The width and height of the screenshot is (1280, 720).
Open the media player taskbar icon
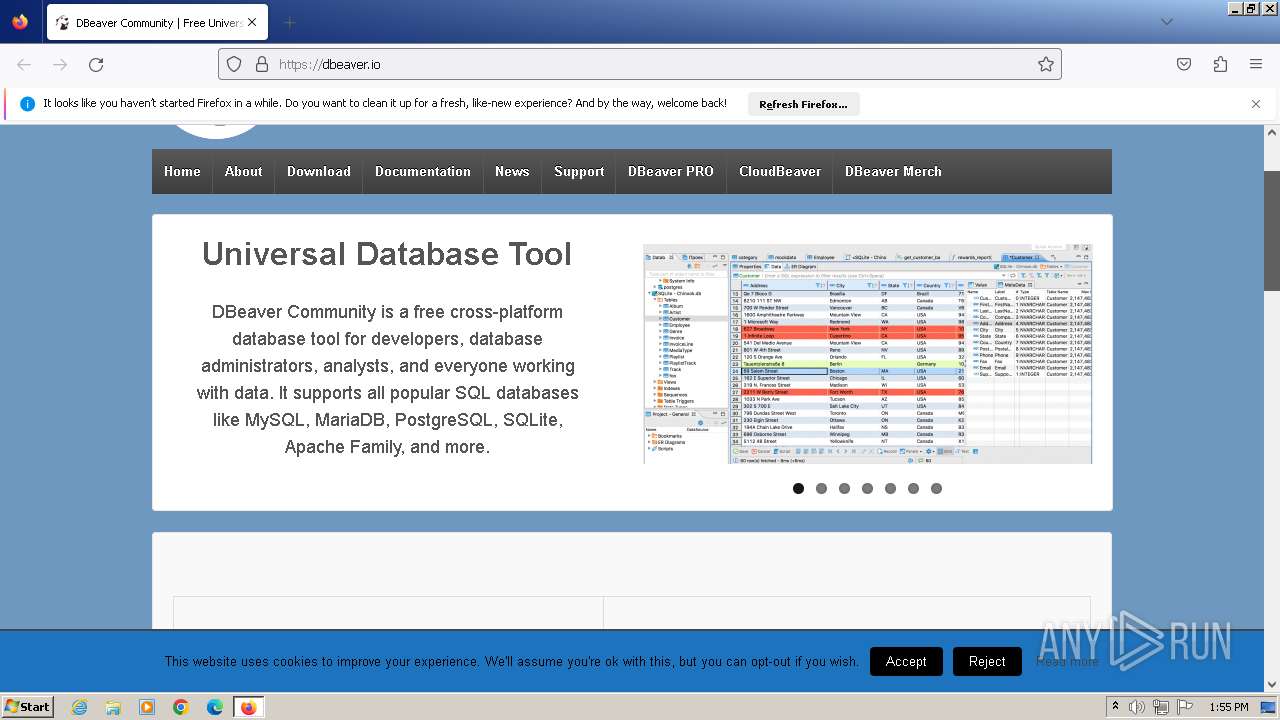[x=147, y=707]
